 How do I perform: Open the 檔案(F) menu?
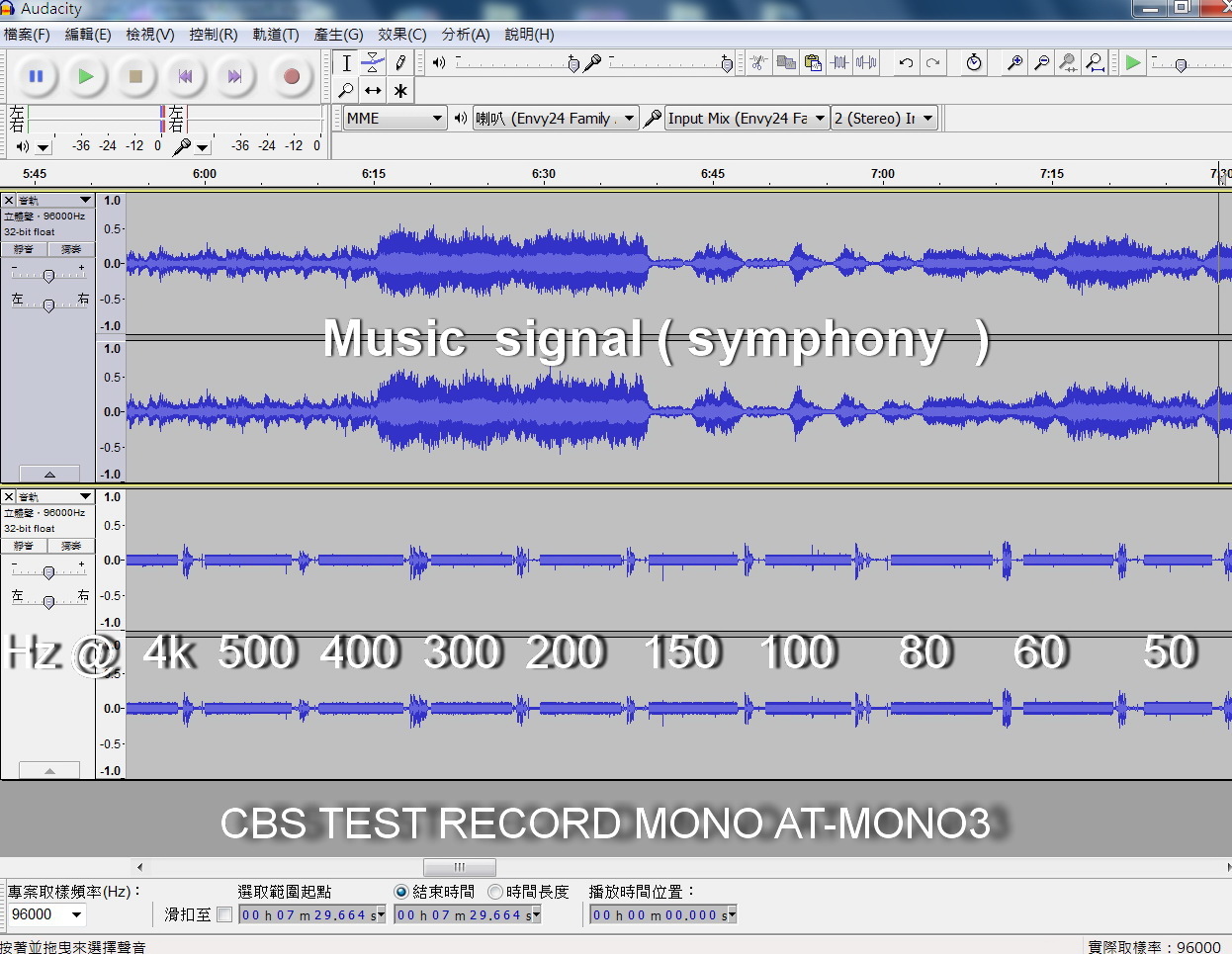[x=27, y=35]
